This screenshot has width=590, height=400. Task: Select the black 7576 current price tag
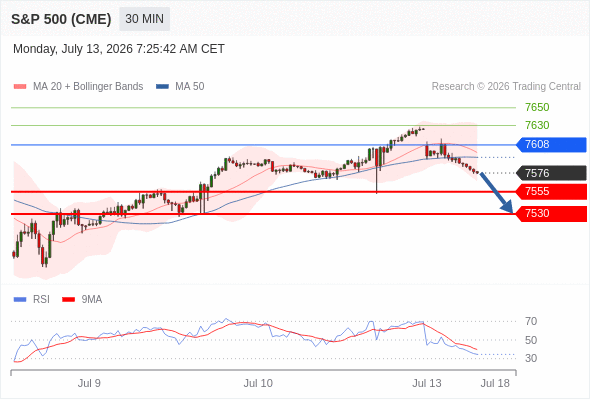tap(551, 173)
